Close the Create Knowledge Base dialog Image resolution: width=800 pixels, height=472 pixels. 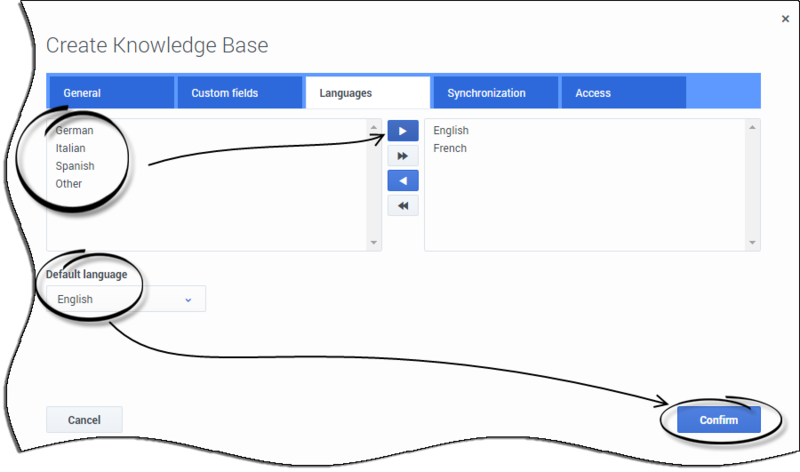click(785, 19)
